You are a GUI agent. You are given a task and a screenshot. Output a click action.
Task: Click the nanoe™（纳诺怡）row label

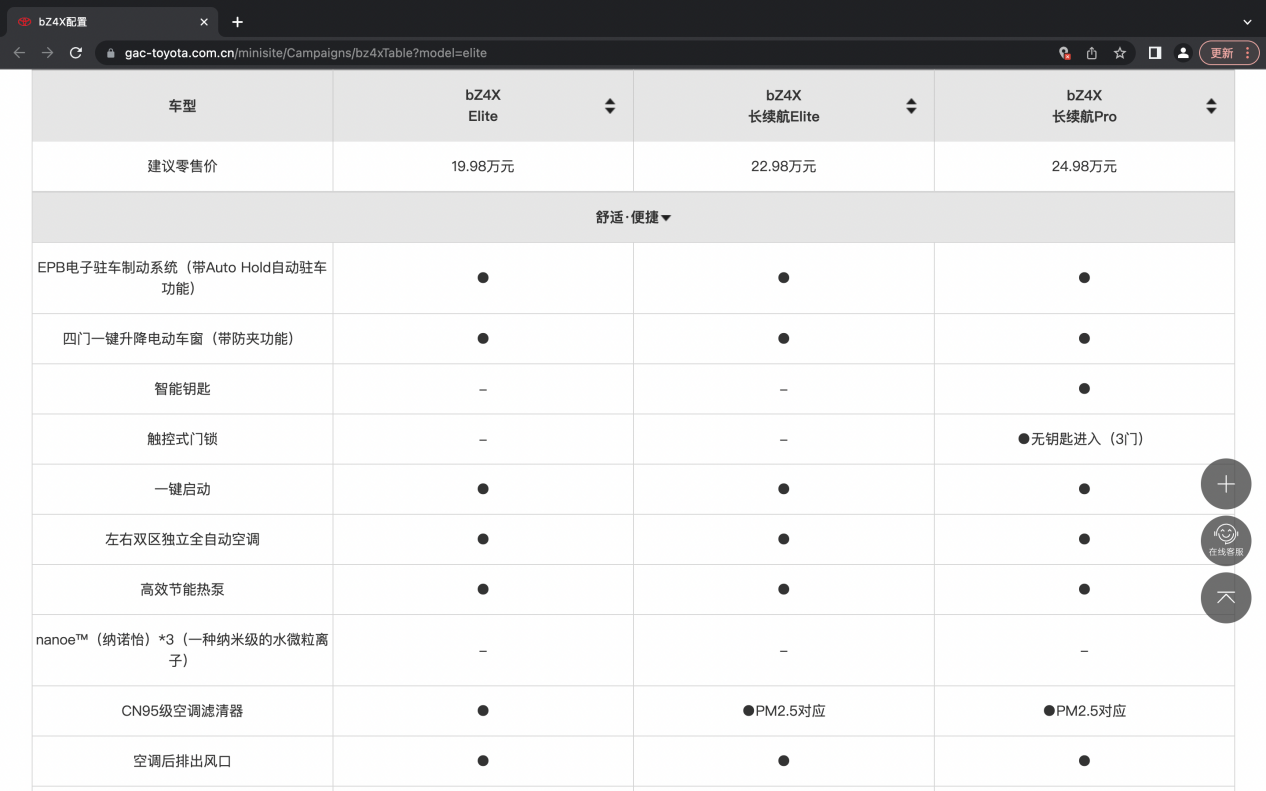pyautogui.click(x=182, y=650)
